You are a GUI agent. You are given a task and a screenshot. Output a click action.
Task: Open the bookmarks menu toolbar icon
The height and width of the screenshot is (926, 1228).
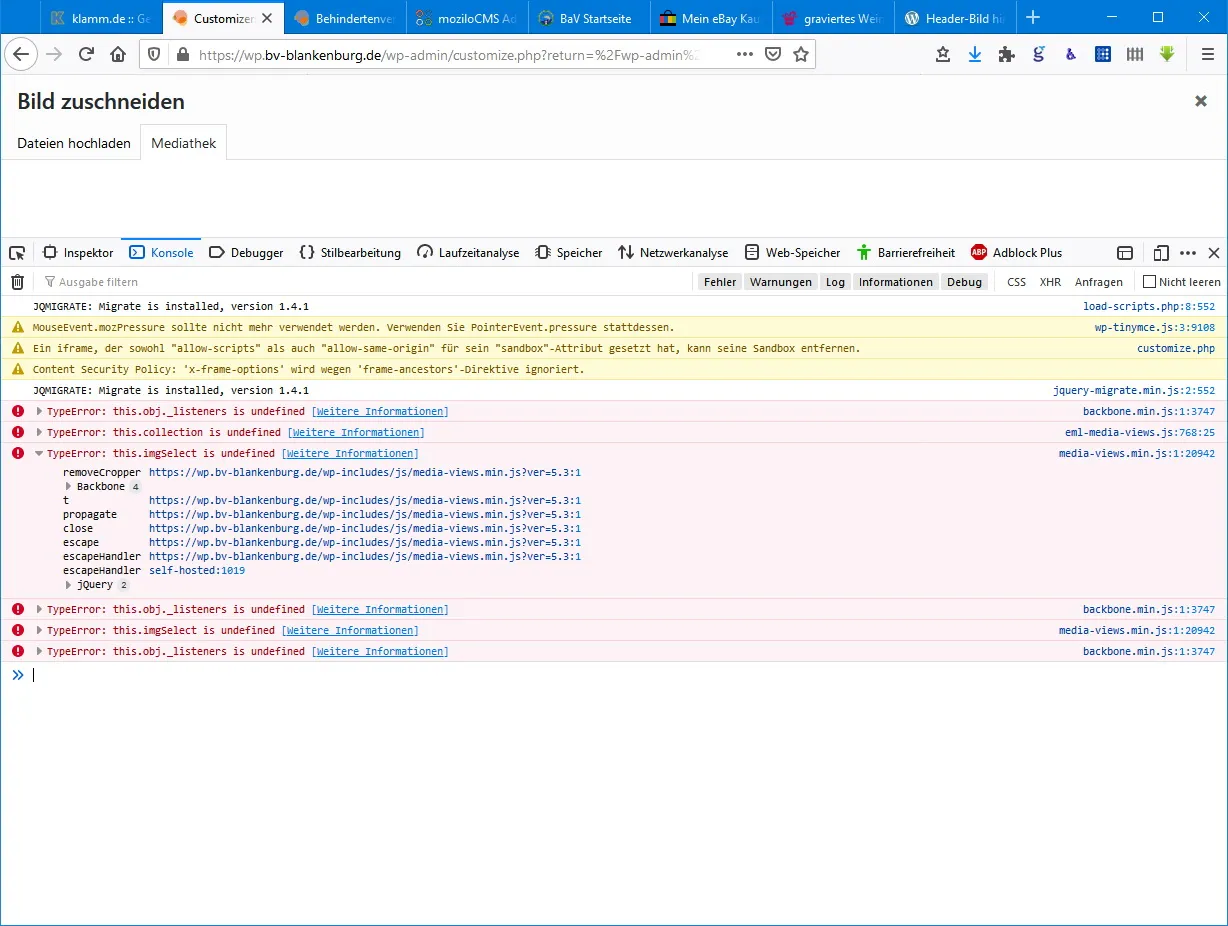(942, 55)
